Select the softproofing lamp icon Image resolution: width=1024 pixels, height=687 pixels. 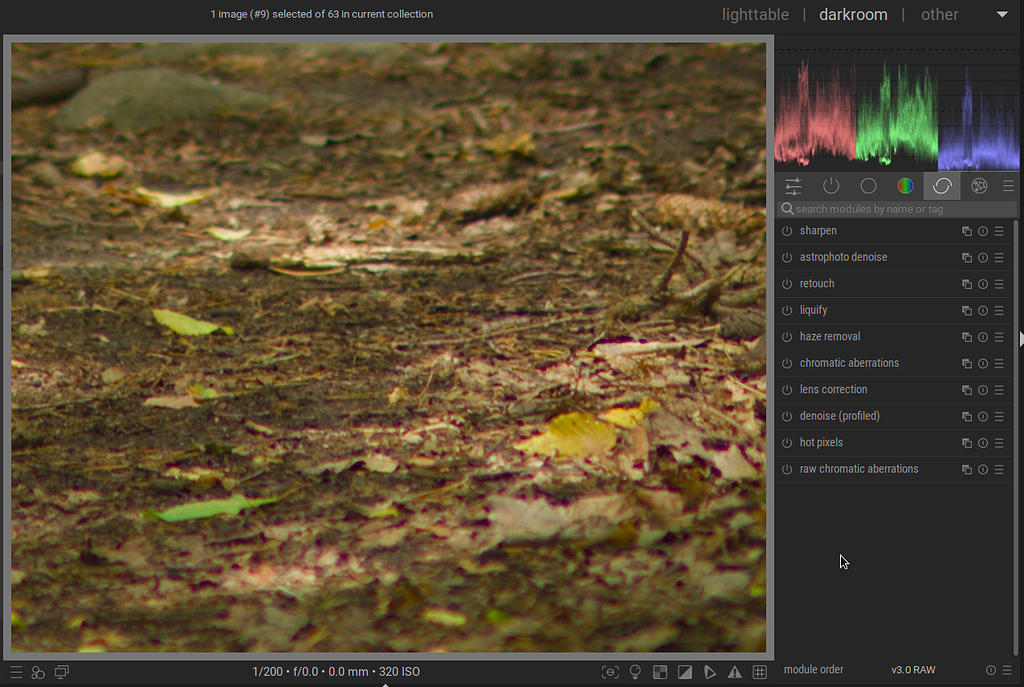634,671
